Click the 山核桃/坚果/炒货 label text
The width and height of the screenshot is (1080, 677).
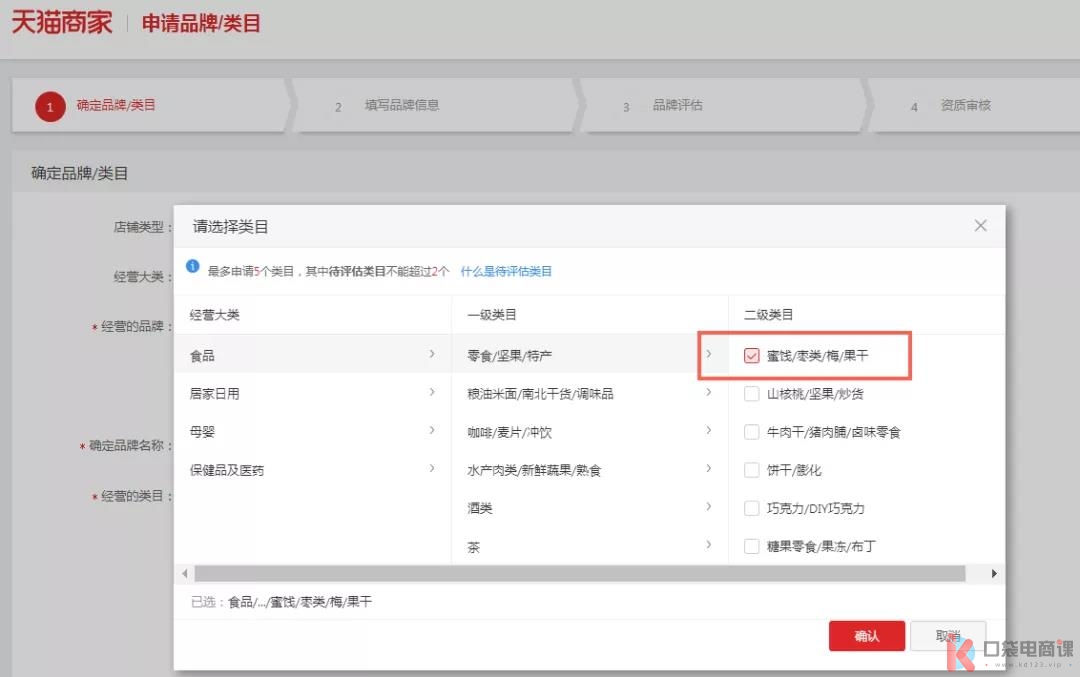[815, 394]
